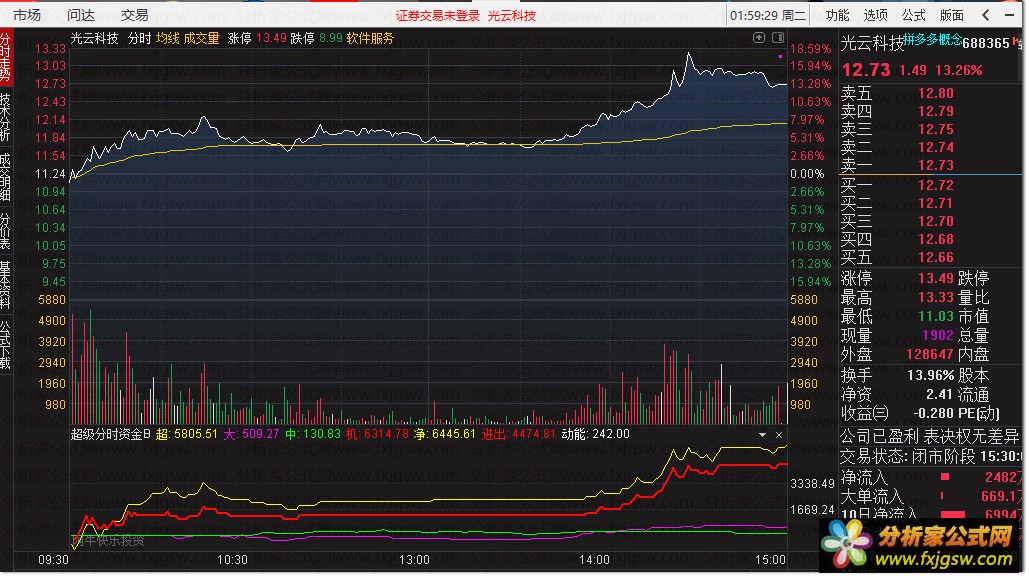The image size is (1029, 576).
Task: Click the 13.26% change percentage
Action: coord(959,70)
